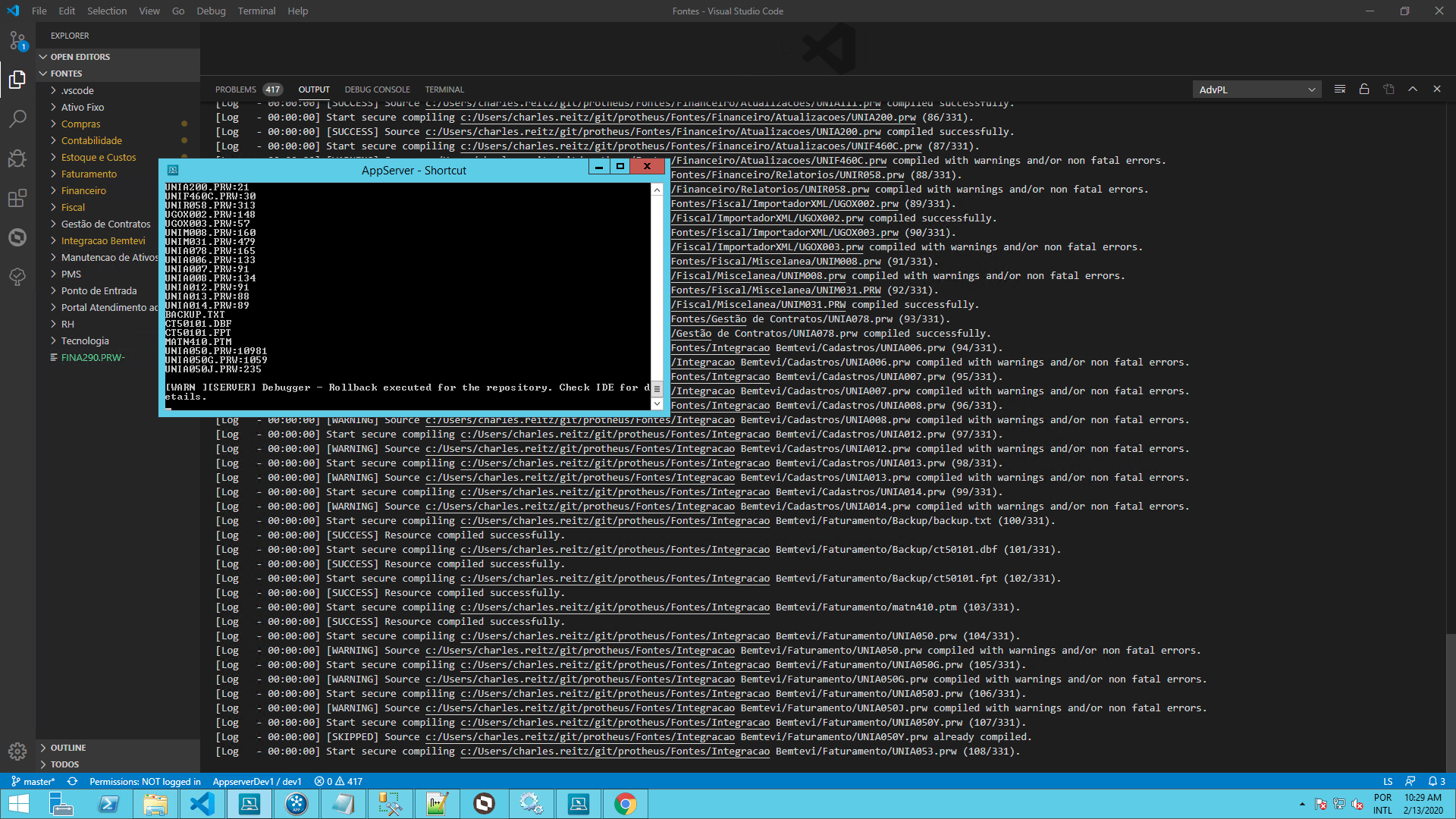Open the Extensions view icon
Viewport: 1456px width, 819px height.
click(17, 199)
